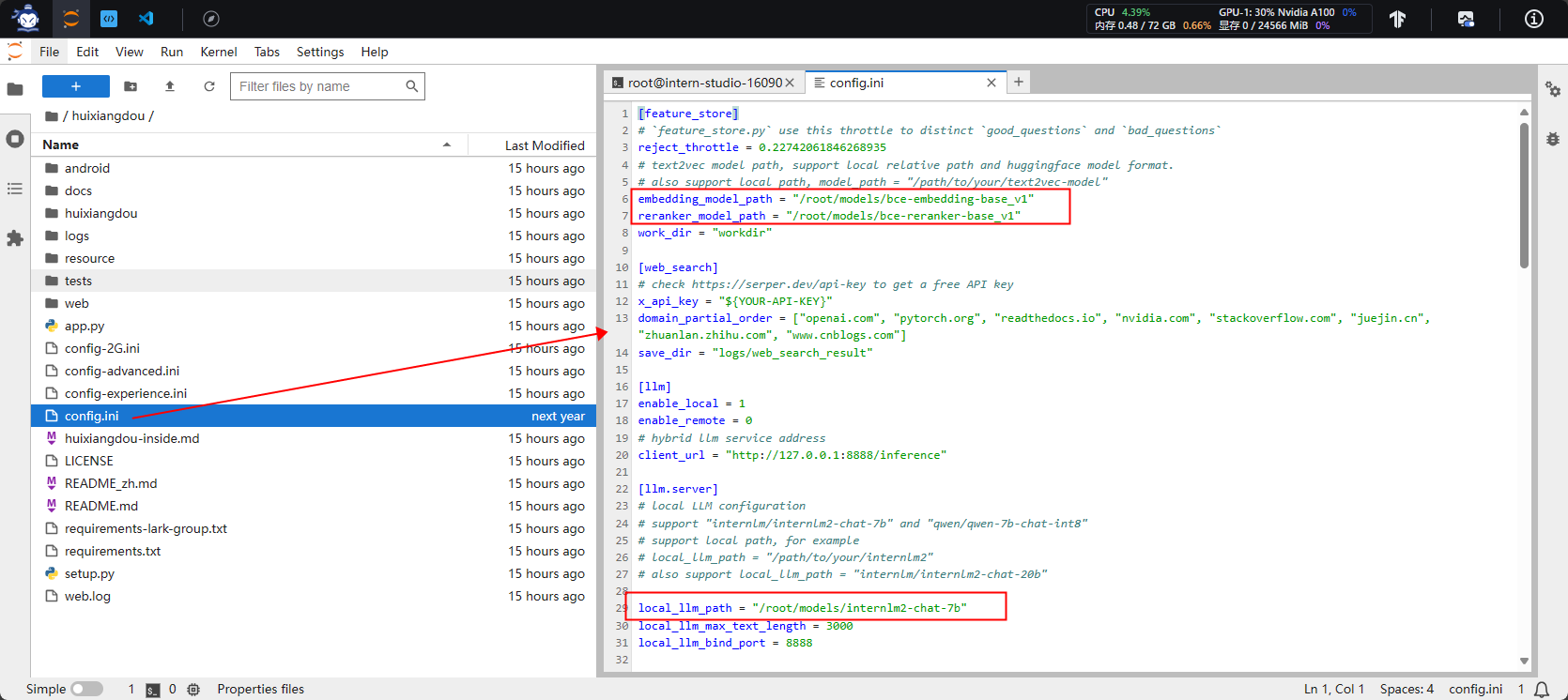Open the config-advanced.ini file
Screen dimensions: 1568x700
pyautogui.click(x=122, y=371)
